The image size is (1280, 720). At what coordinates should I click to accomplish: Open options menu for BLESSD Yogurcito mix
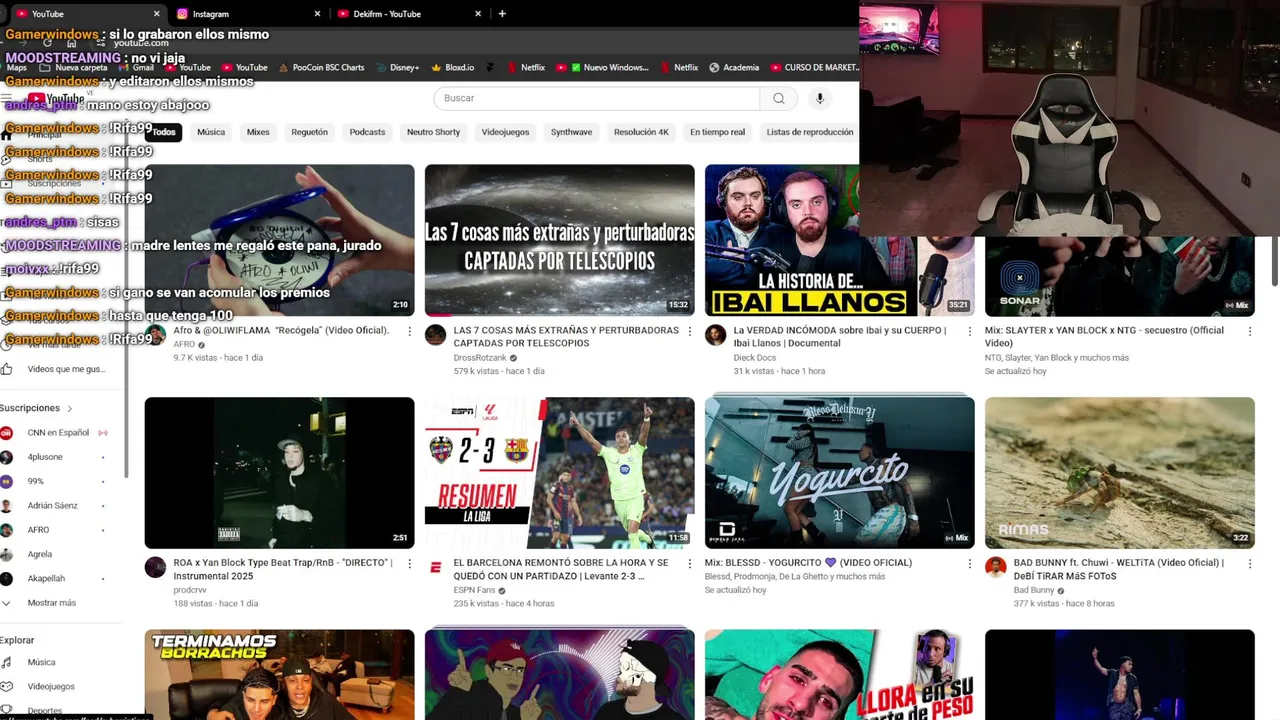click(969, 563)
